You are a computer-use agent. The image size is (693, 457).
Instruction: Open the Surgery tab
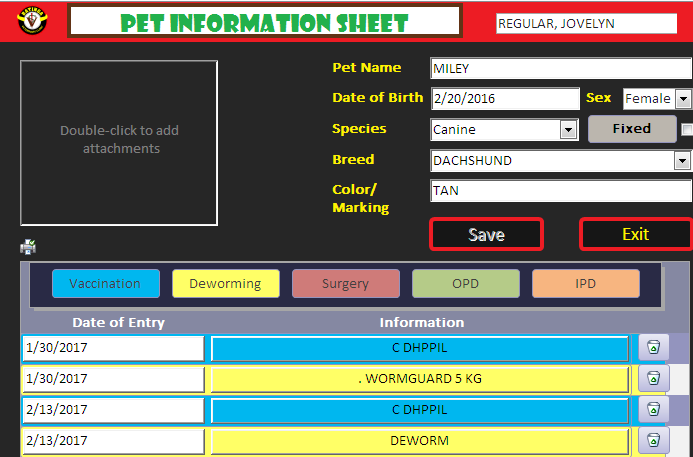pyautogui.click(x=345, y=283)
